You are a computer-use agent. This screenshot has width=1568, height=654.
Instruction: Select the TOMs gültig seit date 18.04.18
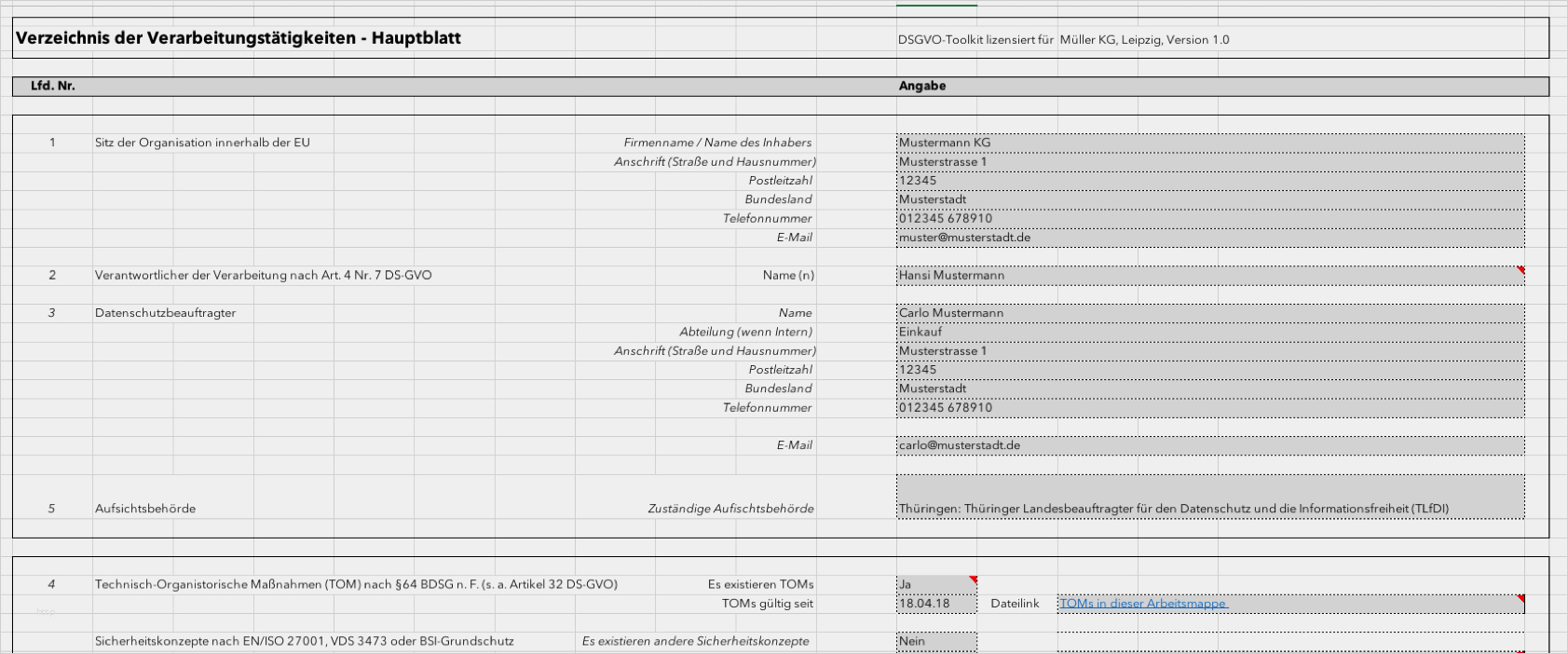click(936, 604)
